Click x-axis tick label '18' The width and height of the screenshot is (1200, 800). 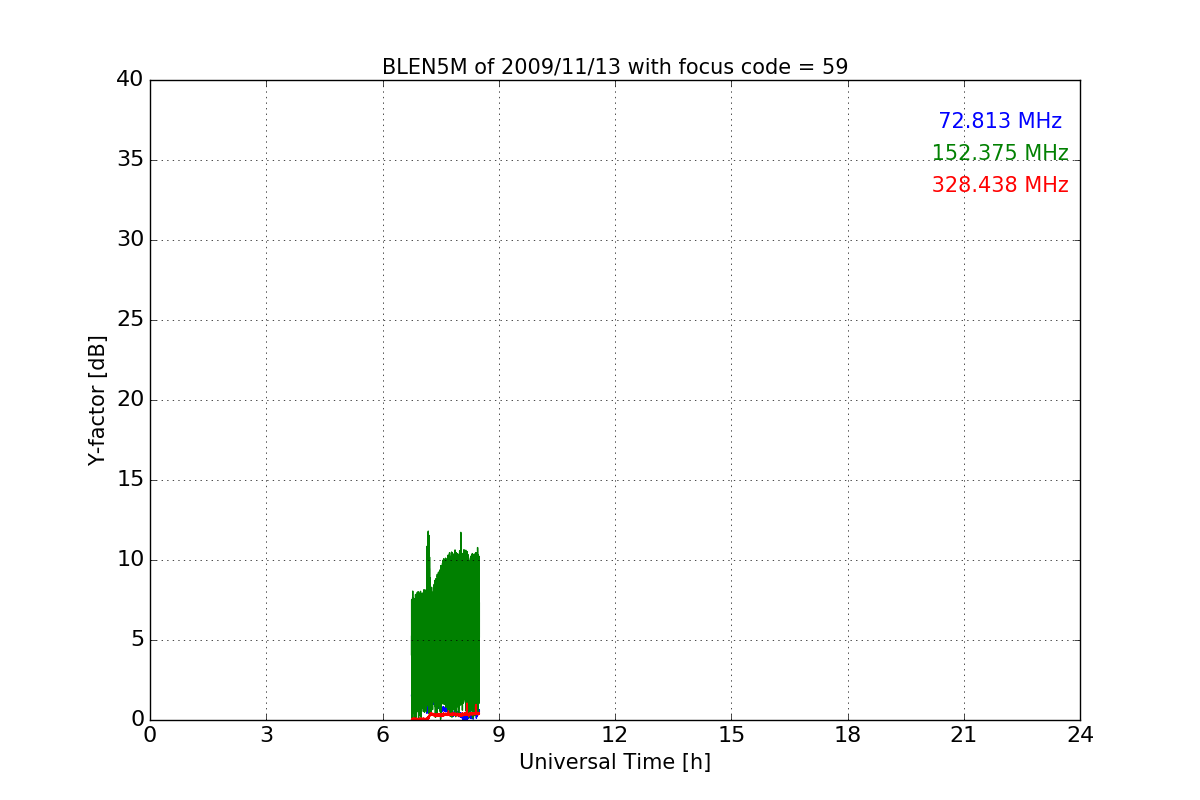pyautogui.click(x=848, y=735)
